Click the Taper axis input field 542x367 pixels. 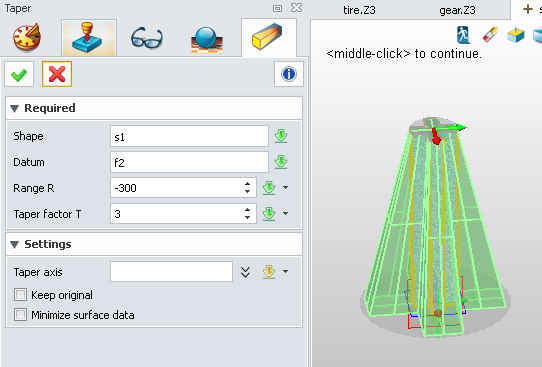tap(171, 272)
